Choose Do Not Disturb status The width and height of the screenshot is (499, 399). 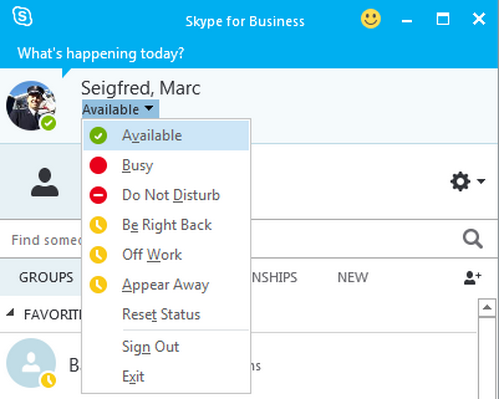coord(166,195)
